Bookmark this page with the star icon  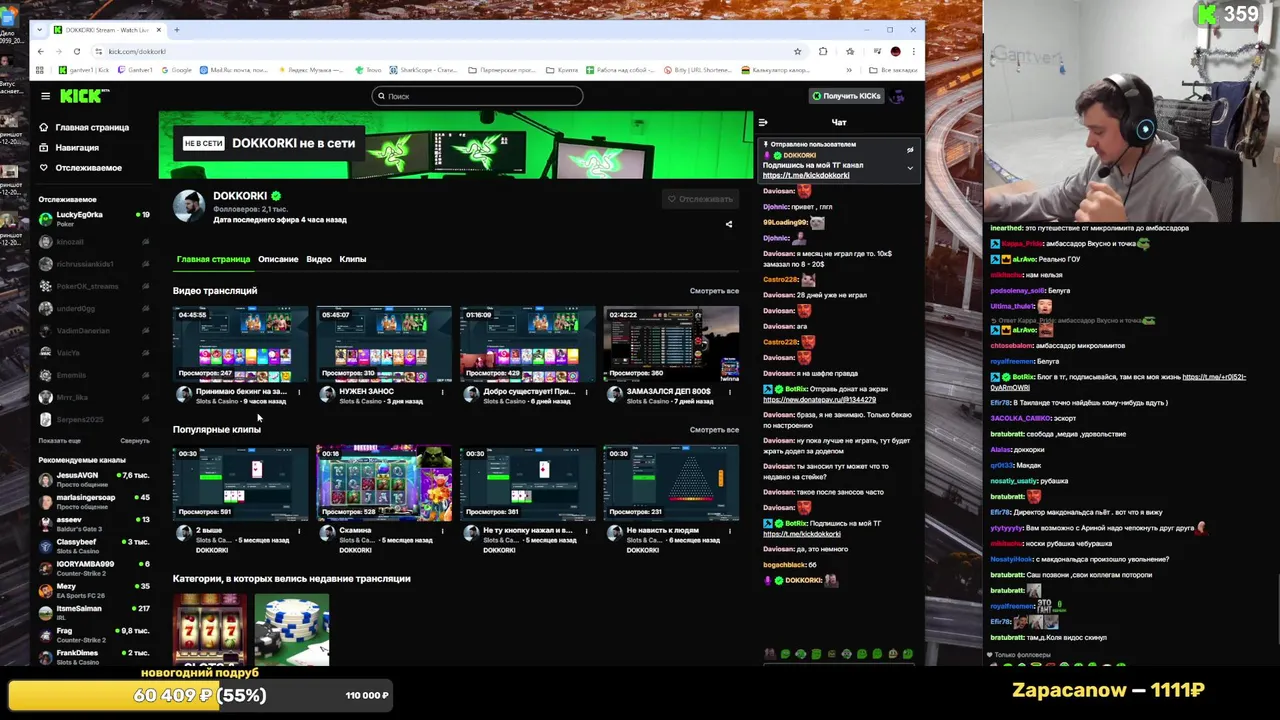[x=797, y=51]
